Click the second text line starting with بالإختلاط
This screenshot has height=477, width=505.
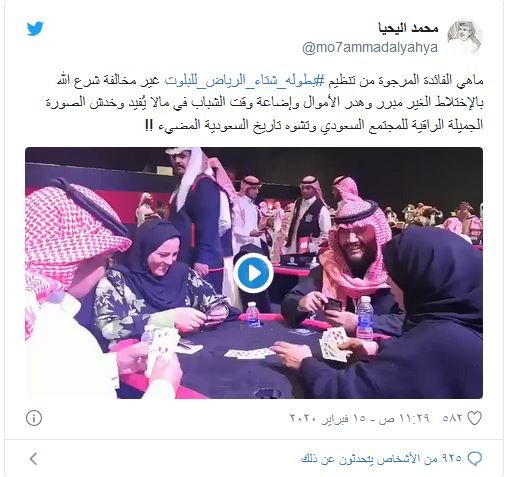[x=264, y=103]
